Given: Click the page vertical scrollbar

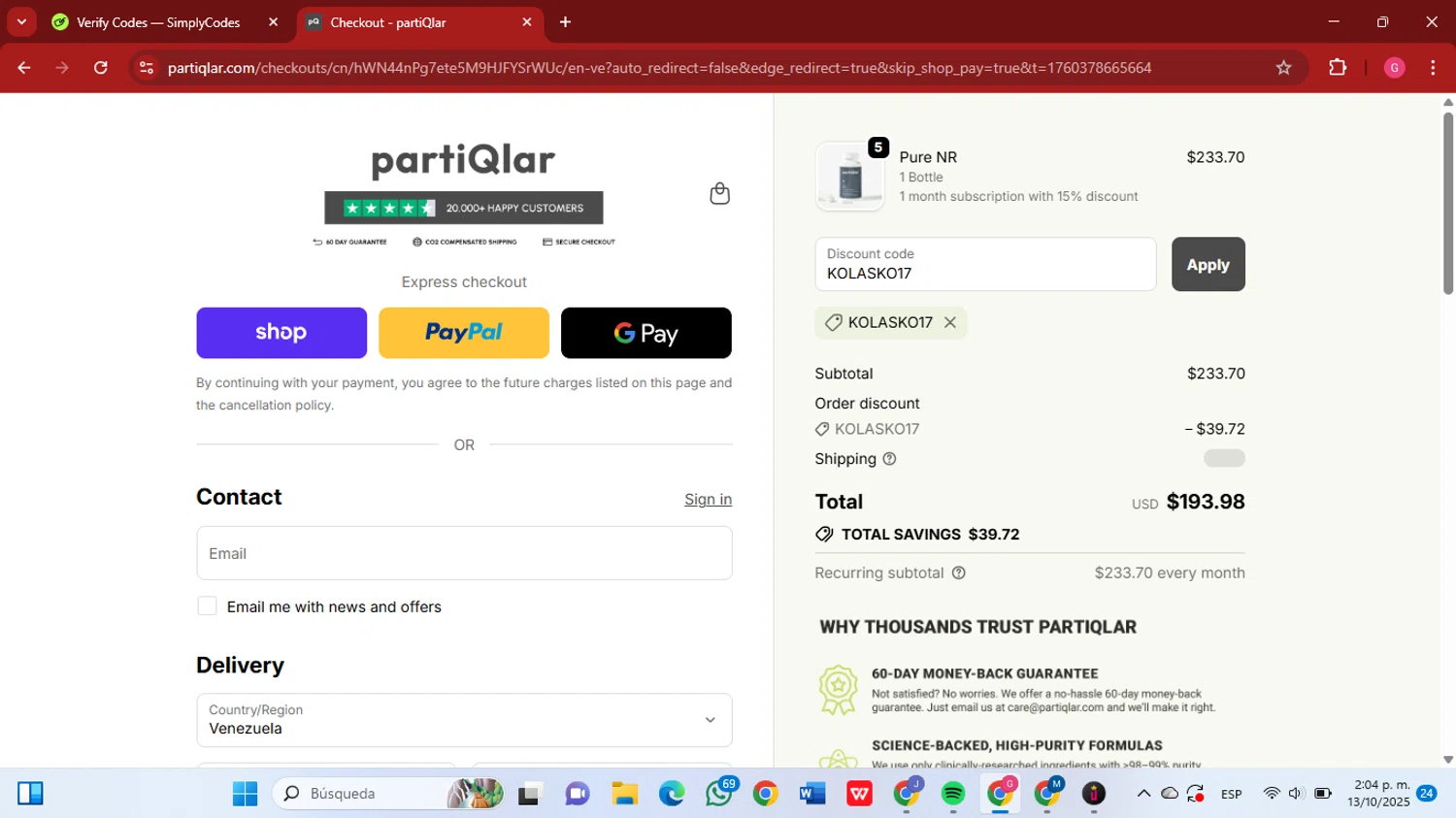Looking at the screenshot, I should 1448,204.
